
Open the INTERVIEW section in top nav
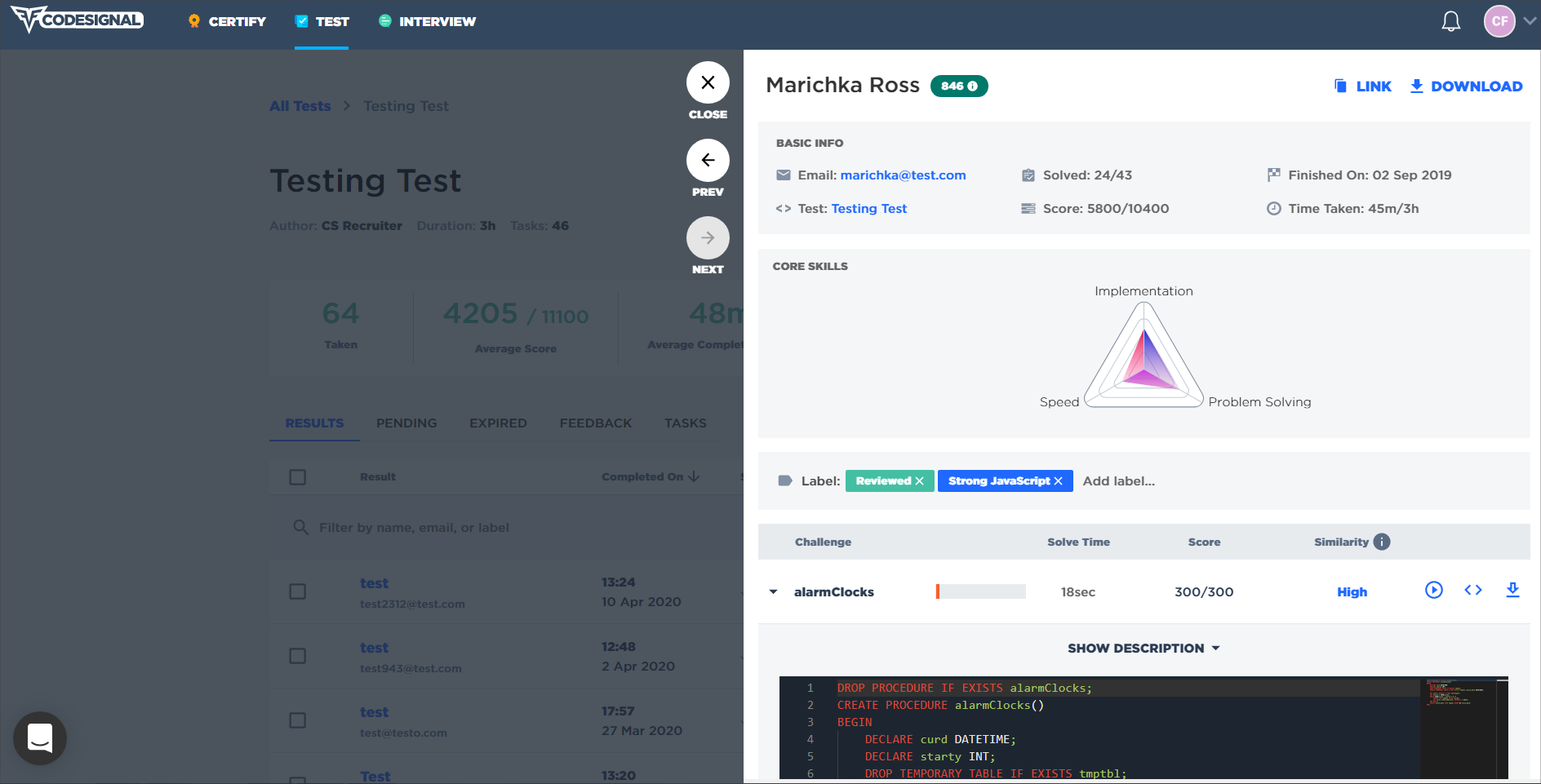[x=427, y=21]
